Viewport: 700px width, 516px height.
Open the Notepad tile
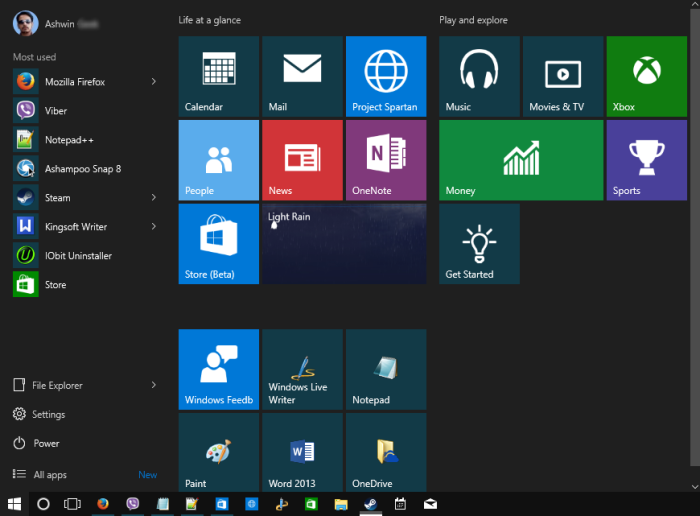(x=386, y=369)
